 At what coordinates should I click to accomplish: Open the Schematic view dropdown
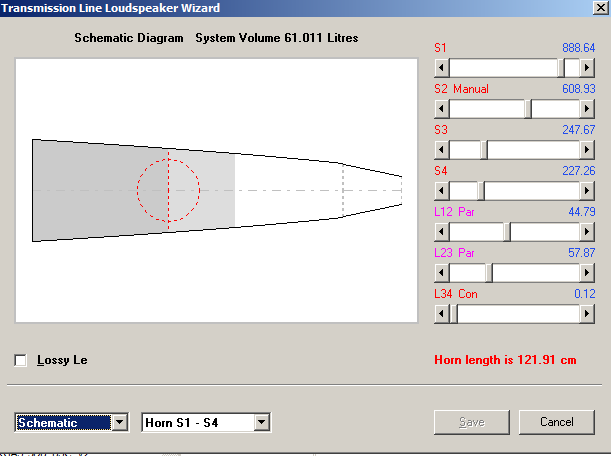(120, 422)
